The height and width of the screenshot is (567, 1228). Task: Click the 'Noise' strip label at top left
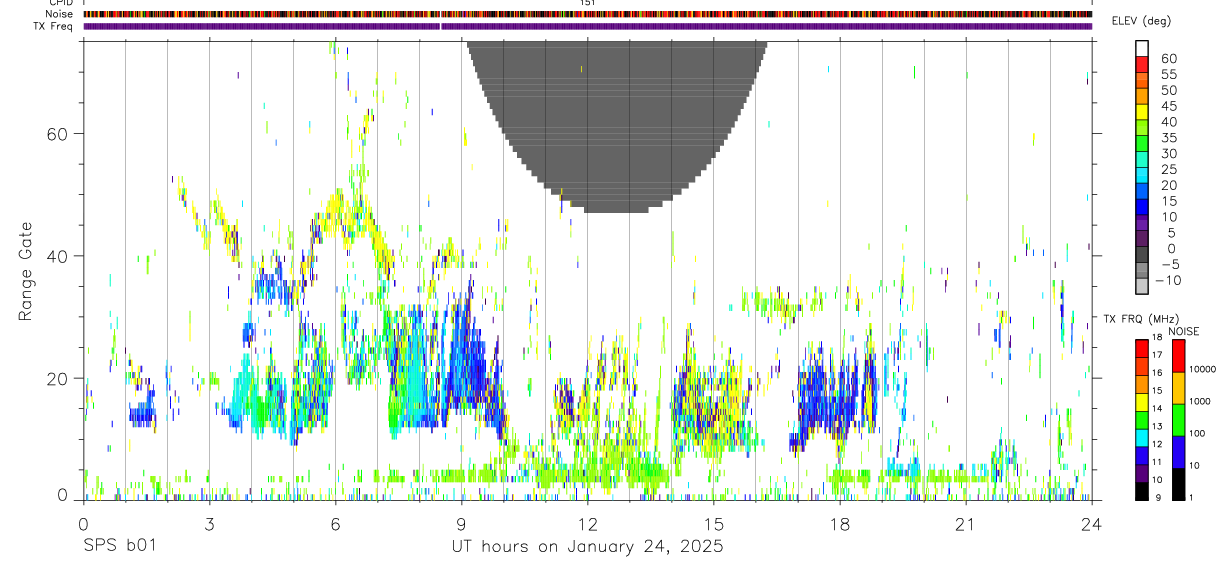click(59, 14)
